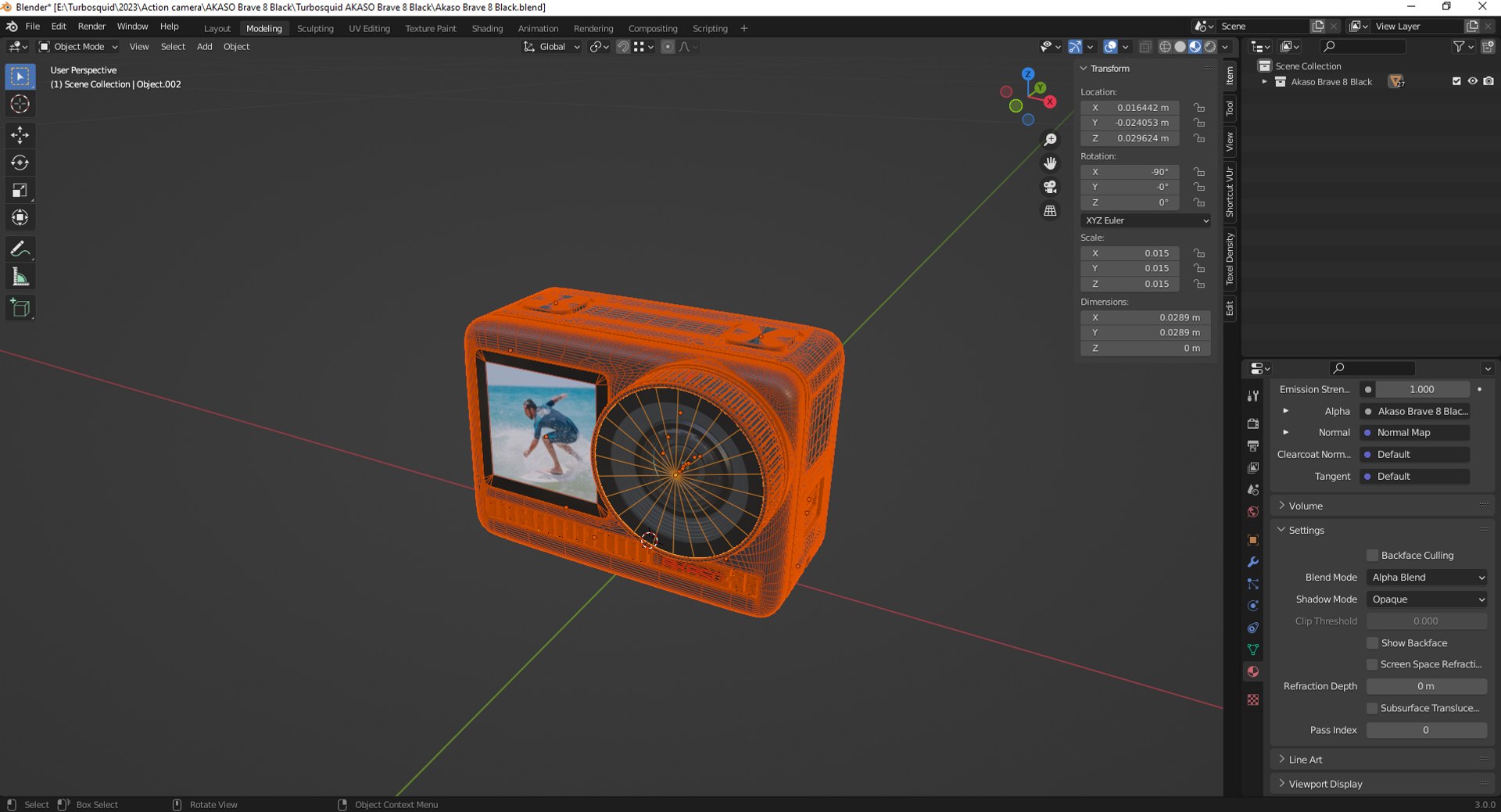This screenshot has width=1501, height=812.
Task: Activate the Rotate tool
Action: (20, 163)
